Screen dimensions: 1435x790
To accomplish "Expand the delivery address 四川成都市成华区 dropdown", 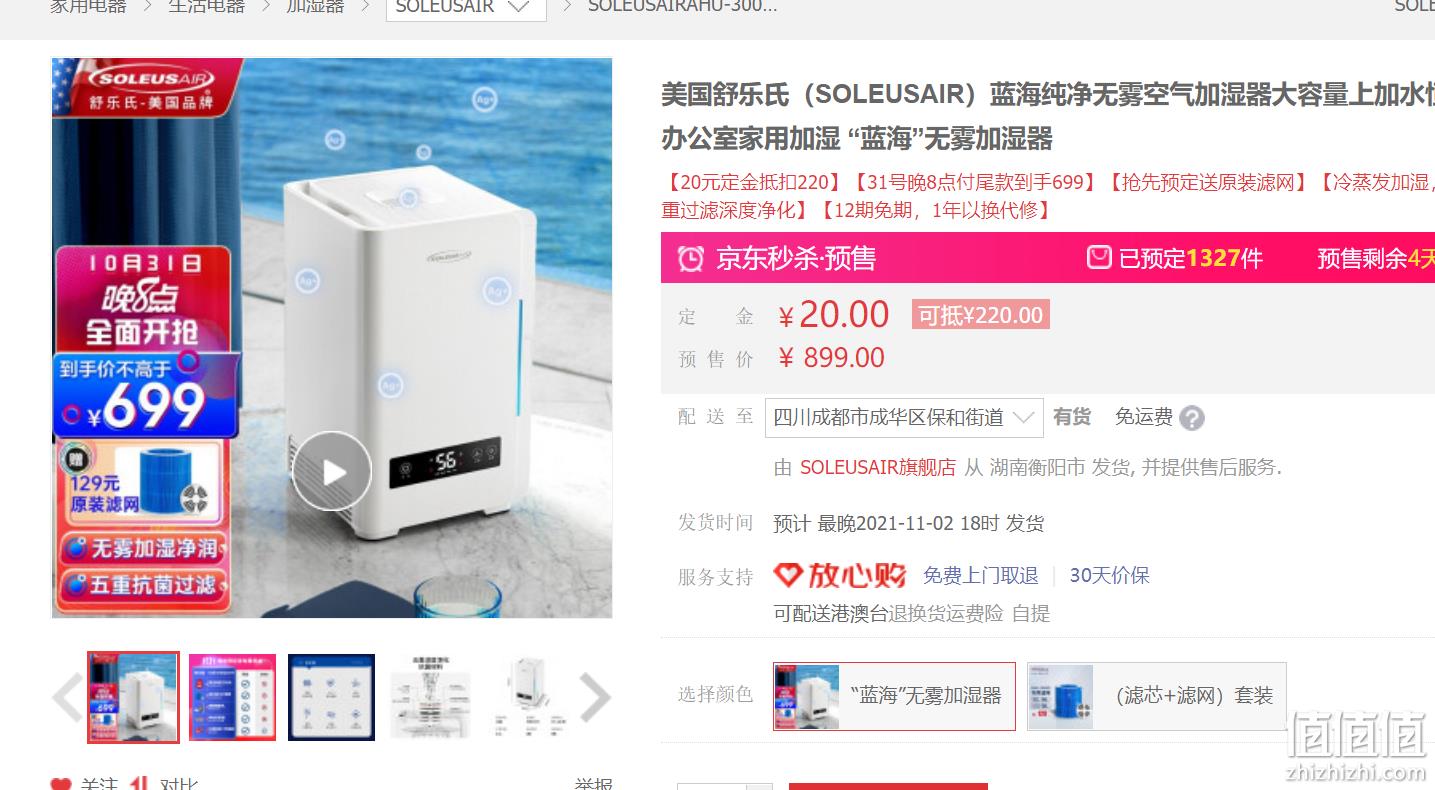I will coord(904,417).
